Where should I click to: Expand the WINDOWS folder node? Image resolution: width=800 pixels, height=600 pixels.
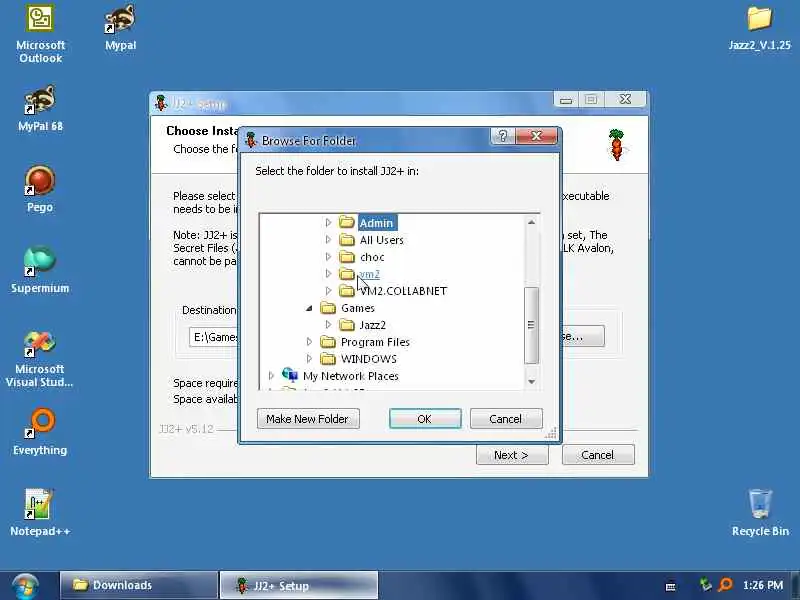tap(309, 359)
